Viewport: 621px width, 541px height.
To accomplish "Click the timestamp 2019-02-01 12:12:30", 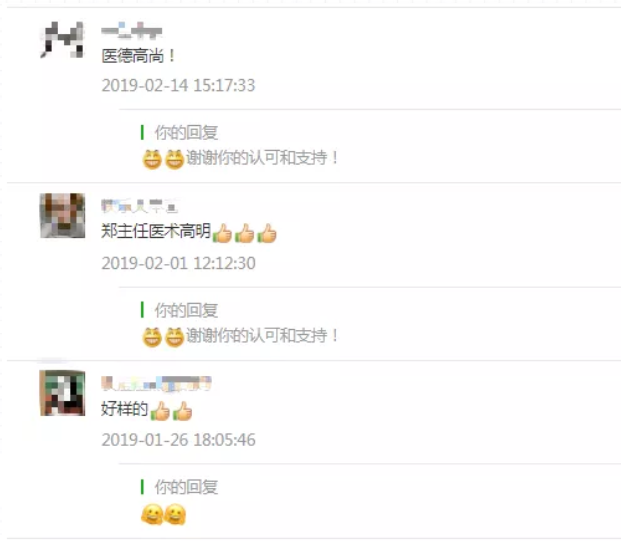I will tap(178, 263).
